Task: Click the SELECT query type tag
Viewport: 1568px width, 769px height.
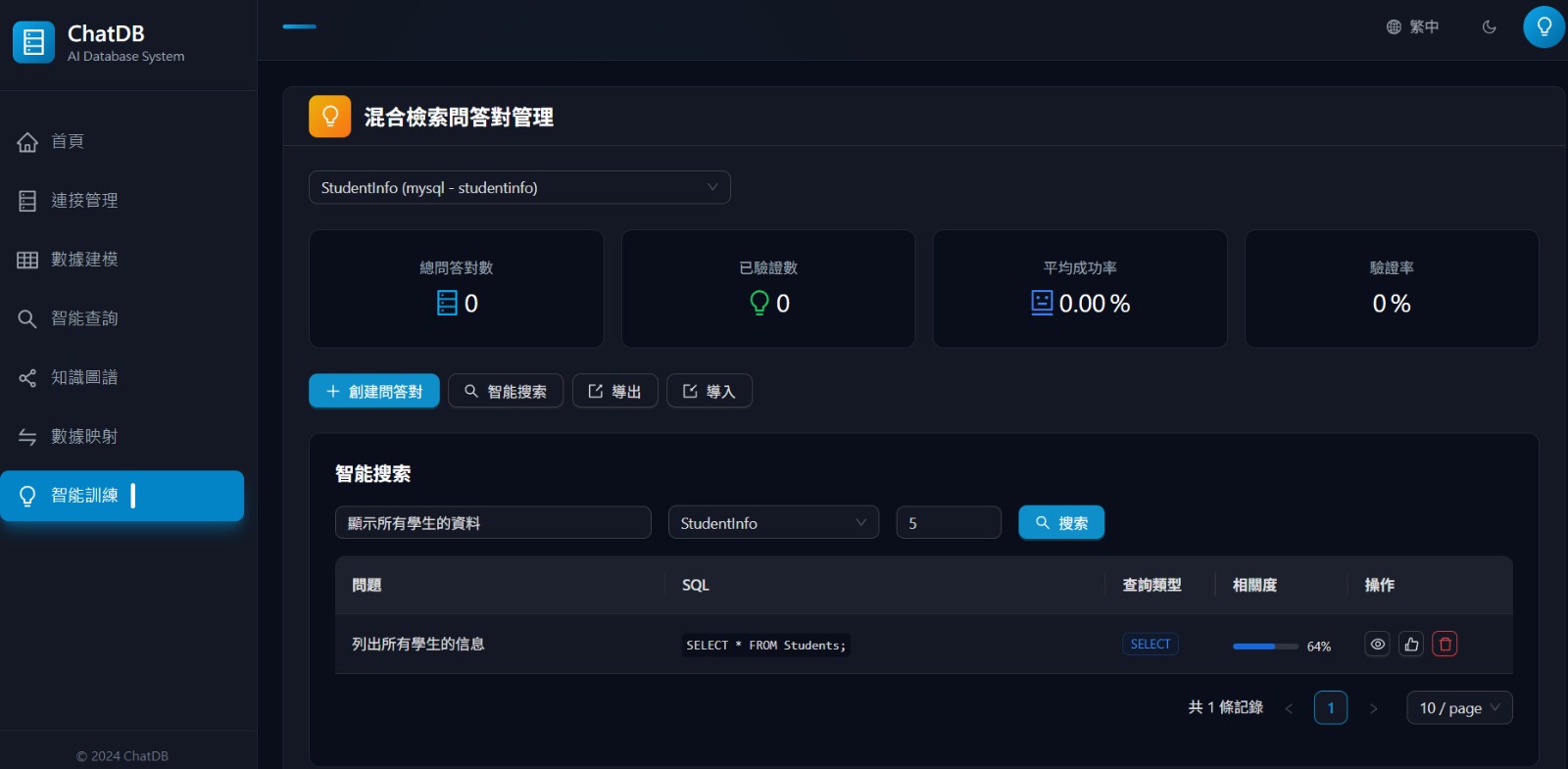Action: (1151, 644)
